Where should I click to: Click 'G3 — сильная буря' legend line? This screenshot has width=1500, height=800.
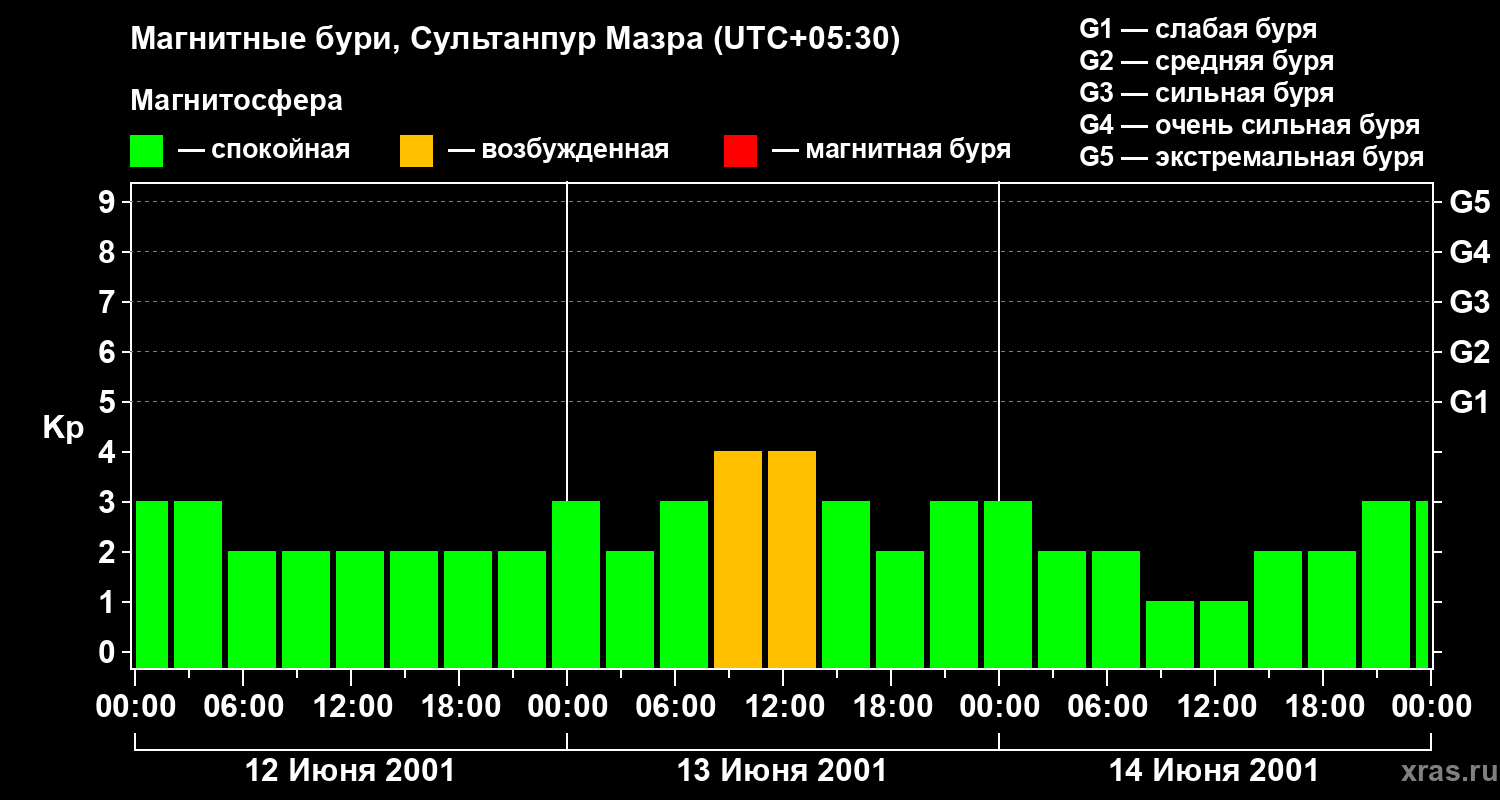(x=1206, y=93)
